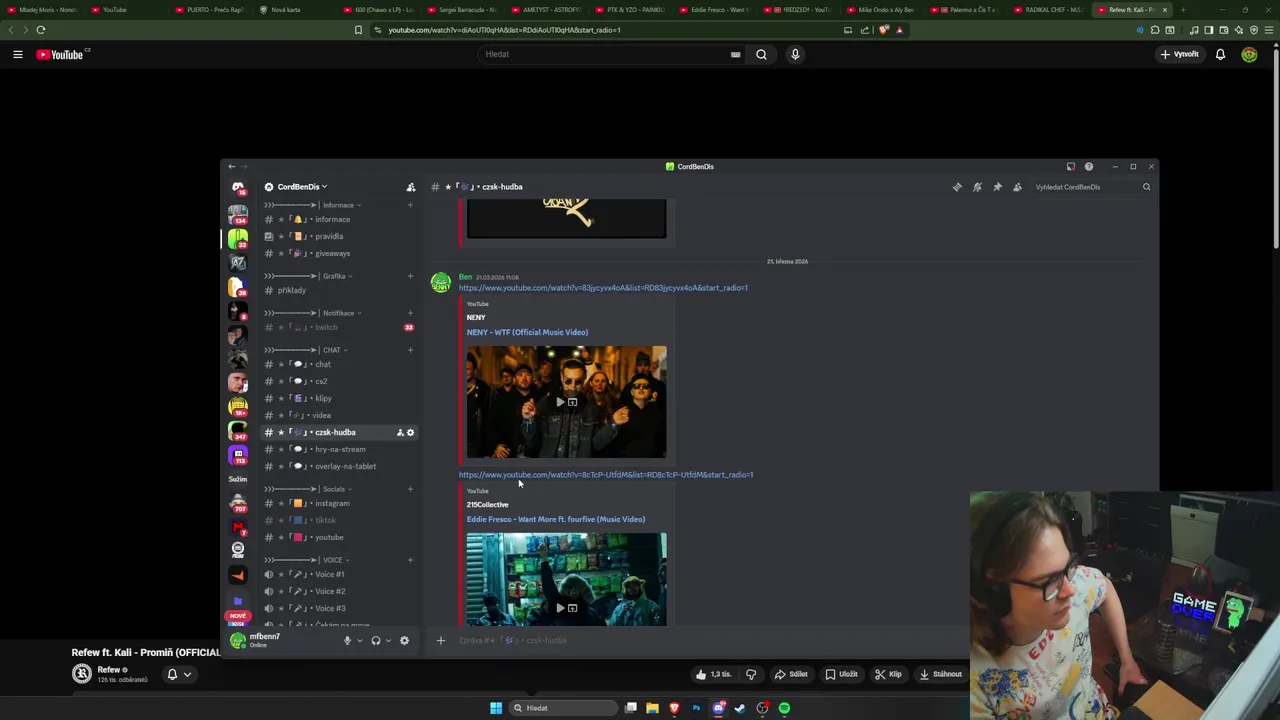Deafen headphones in Discord user panel
1280x720 pixels.
click(376, 641)
